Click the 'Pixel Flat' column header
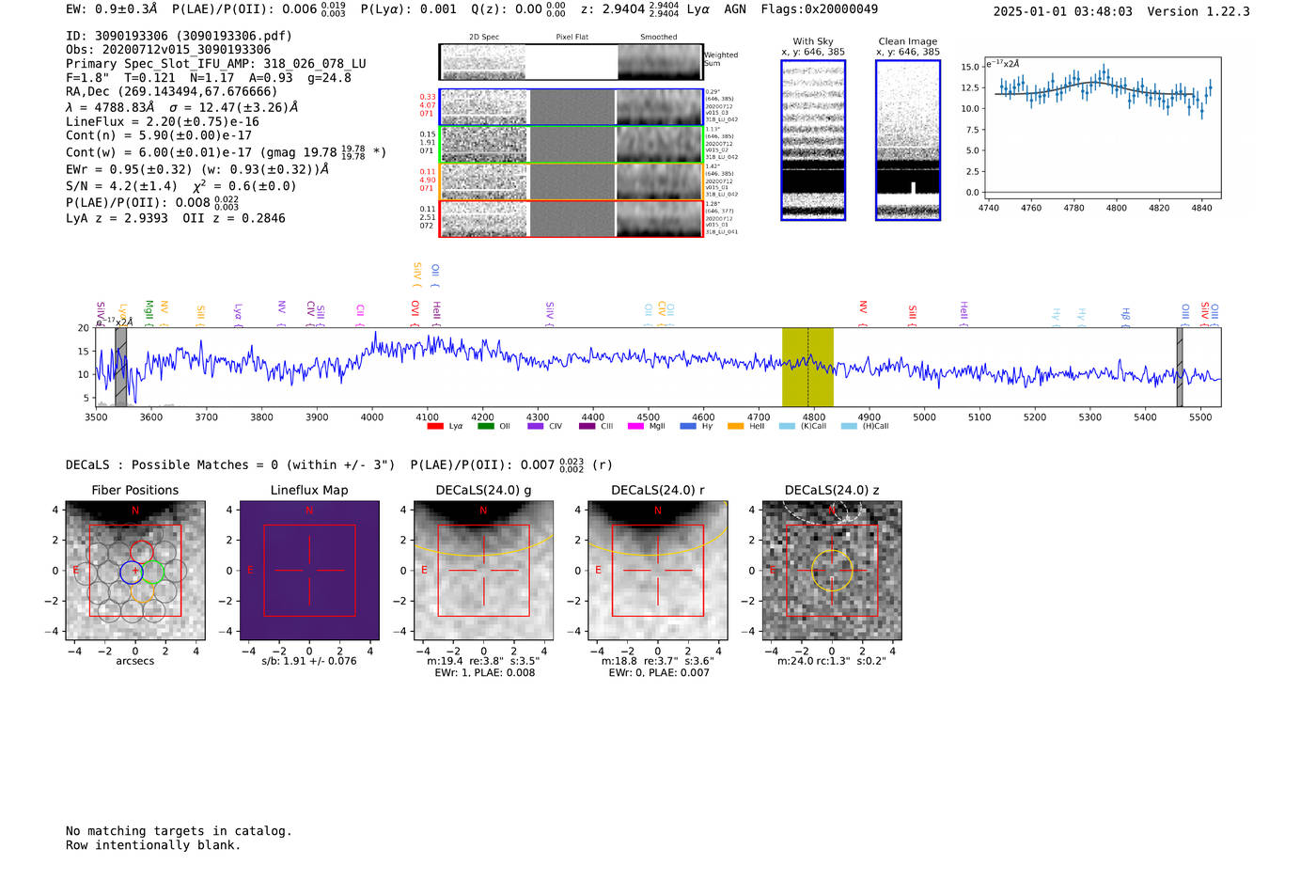The width and height of the screenshot is (1316, 896). point(572,37)
